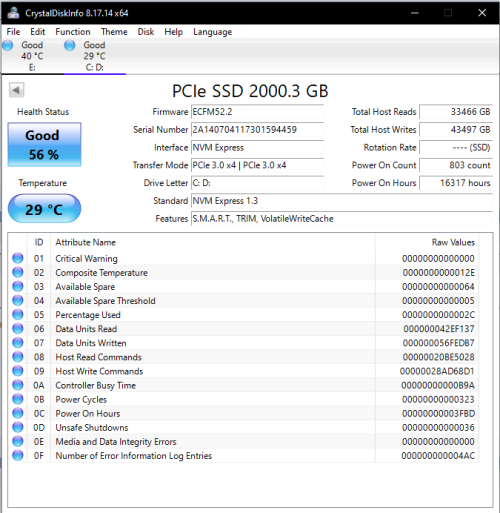
Task: Click the Firmware field ECFM52.2
Action: point(257,112)
